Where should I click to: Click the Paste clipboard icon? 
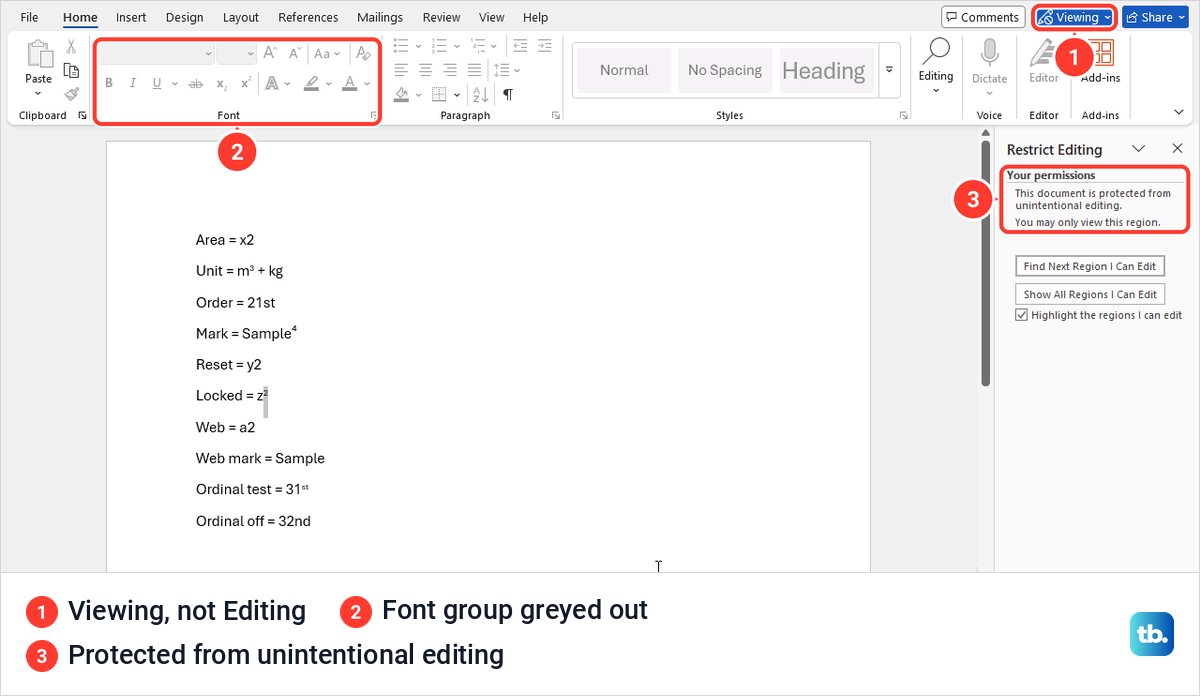[x=39, y=54]
